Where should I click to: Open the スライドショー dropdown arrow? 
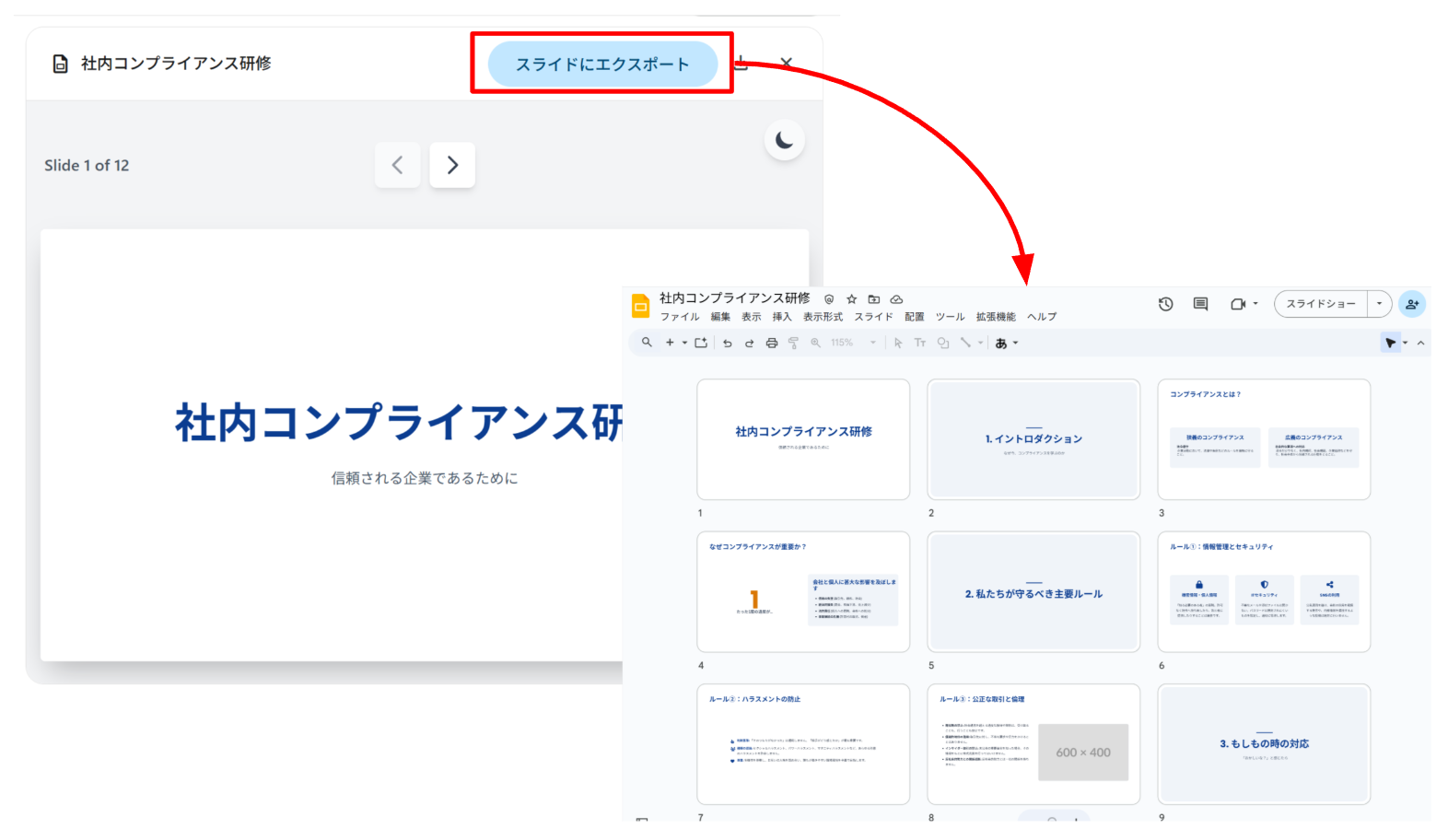(x=1379, y=304)
